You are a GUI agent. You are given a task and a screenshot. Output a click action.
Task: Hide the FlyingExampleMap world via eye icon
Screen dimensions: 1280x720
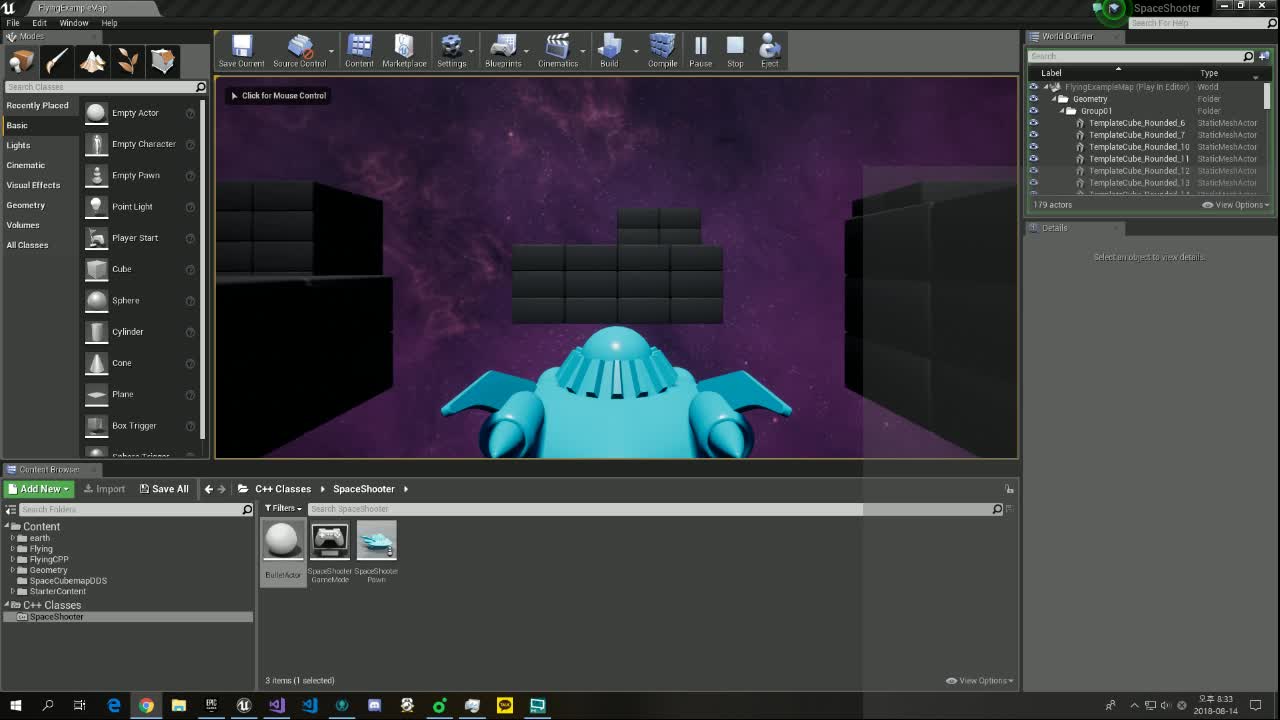tap(1033, 87)
